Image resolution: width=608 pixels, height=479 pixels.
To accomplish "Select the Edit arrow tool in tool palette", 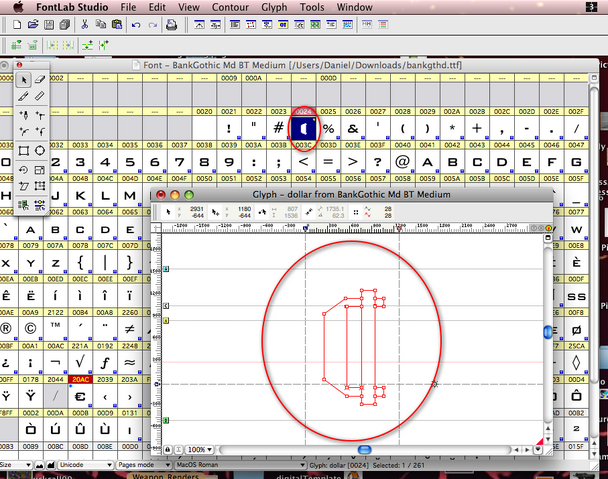I will click(x=24, y=80).
